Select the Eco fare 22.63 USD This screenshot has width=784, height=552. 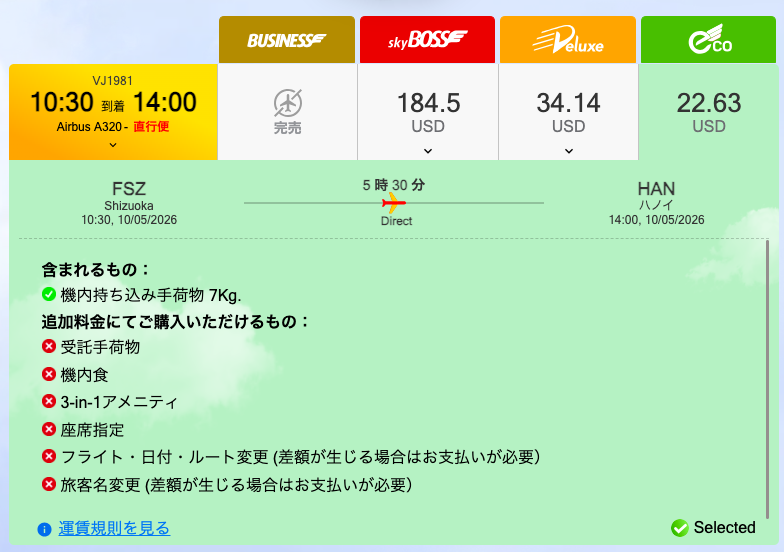709,111
